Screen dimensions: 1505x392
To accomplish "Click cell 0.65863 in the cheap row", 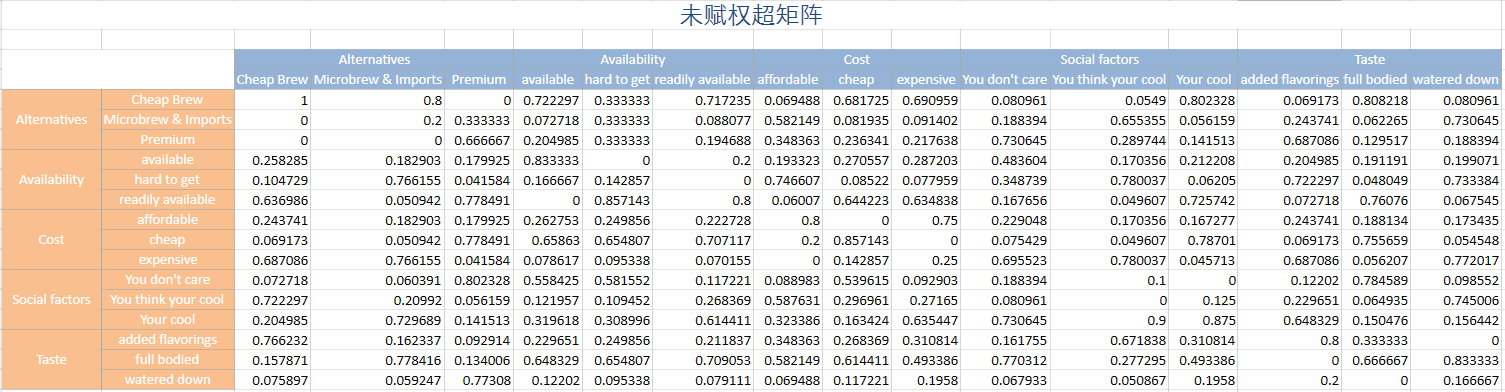I will point(548,240).
